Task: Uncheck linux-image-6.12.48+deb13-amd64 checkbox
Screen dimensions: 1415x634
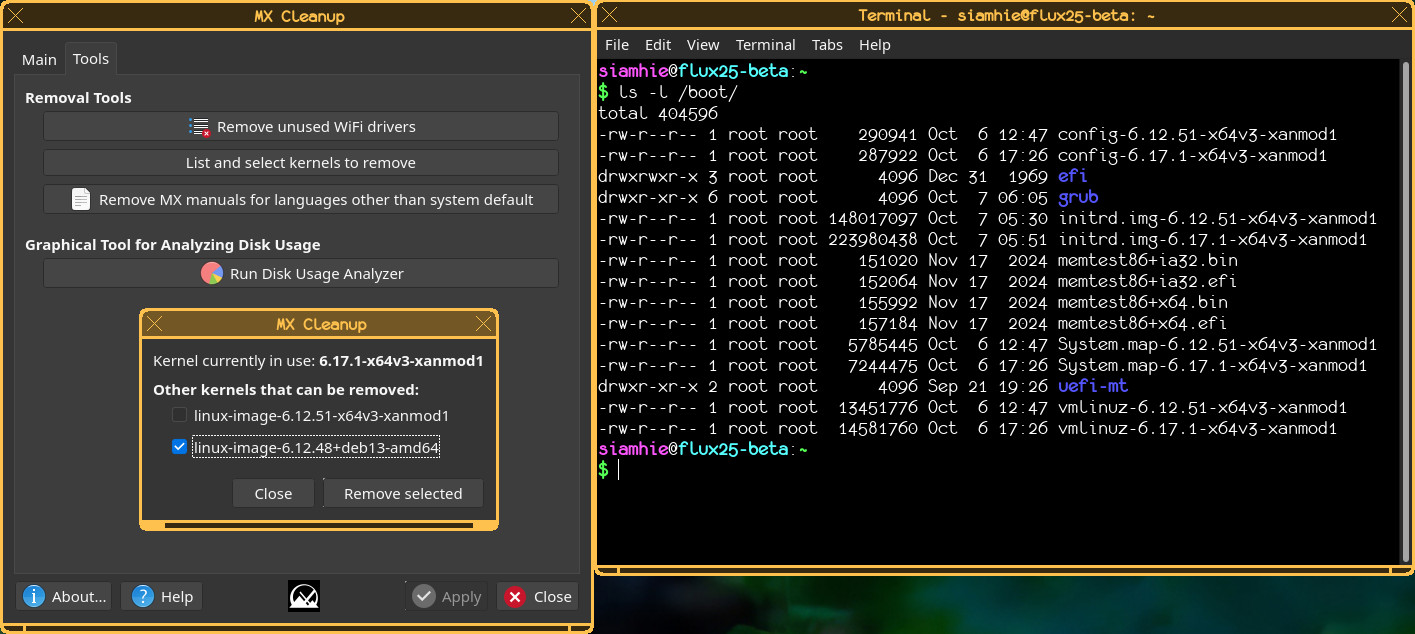Action: click(x=179, y=447)
